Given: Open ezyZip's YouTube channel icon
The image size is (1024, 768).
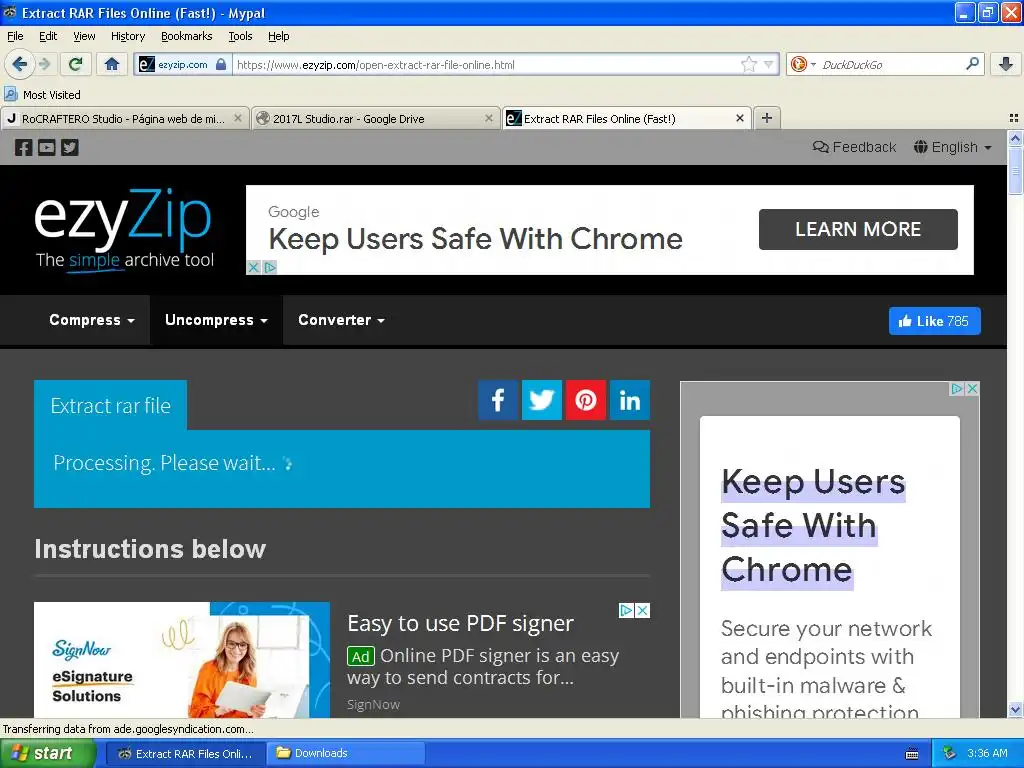Looking at the screenshot, I should point(46,148).
